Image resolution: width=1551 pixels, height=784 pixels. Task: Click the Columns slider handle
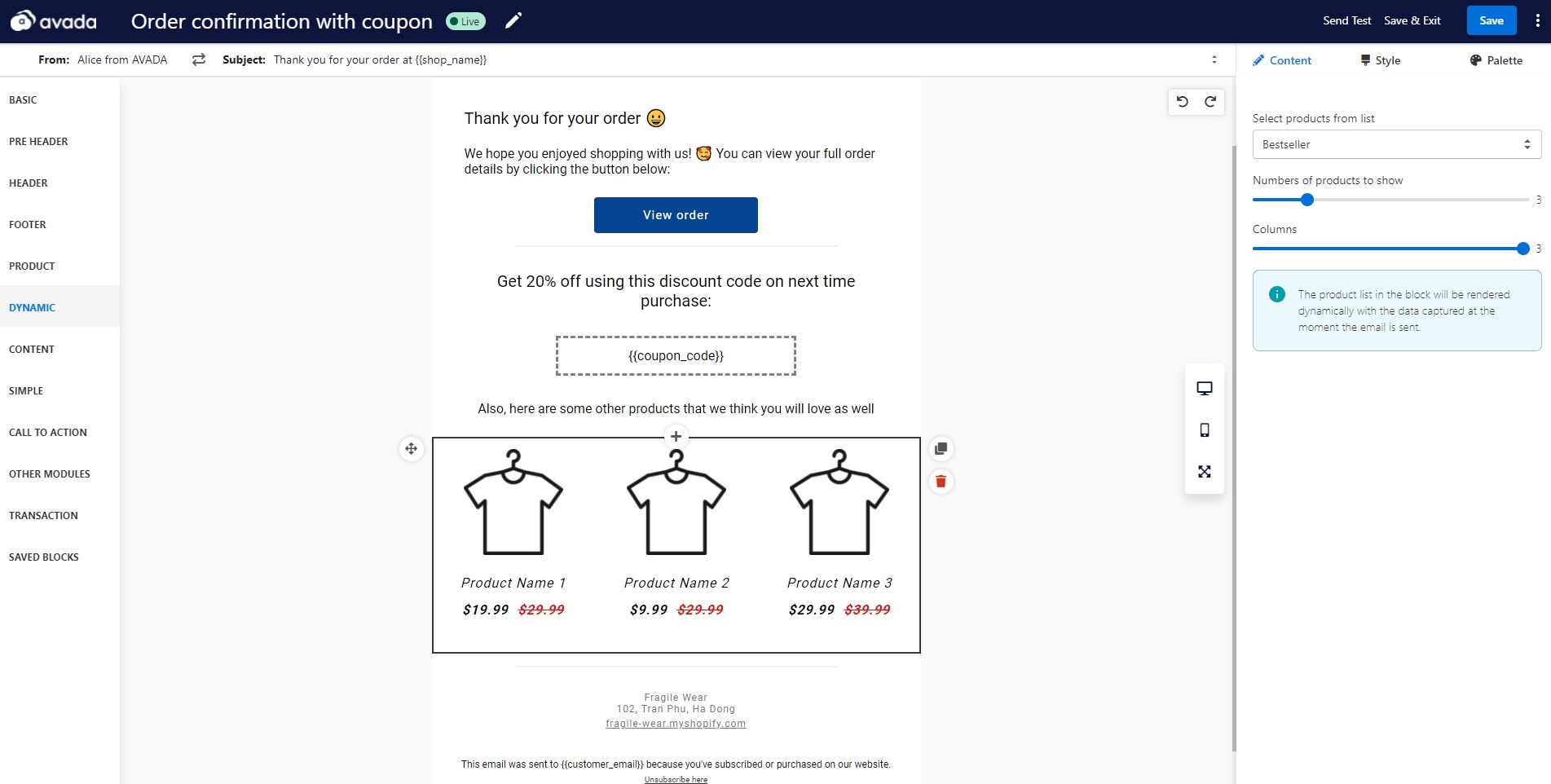click(1522, 249)
